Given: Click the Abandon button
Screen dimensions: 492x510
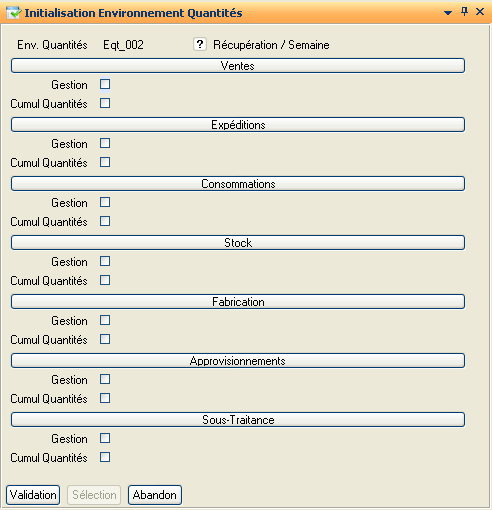Looking at the screenshot, I should 155,495.
